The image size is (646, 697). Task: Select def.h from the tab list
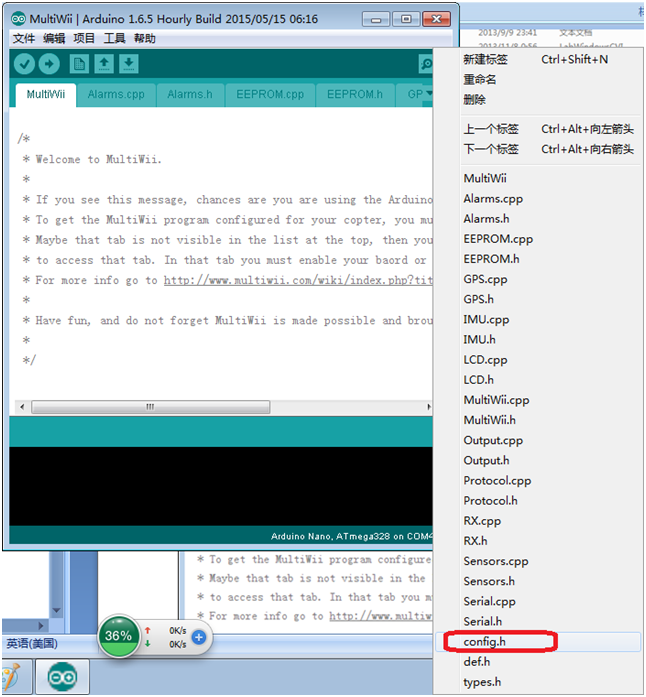(538, 662)
